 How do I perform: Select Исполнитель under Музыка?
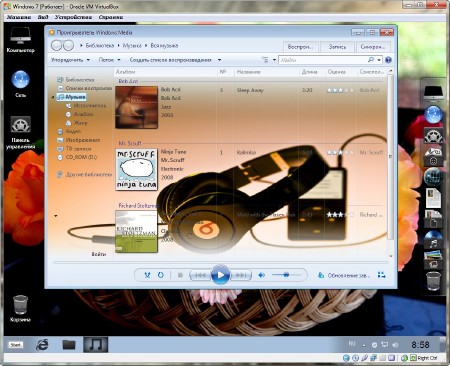(86, 106)
